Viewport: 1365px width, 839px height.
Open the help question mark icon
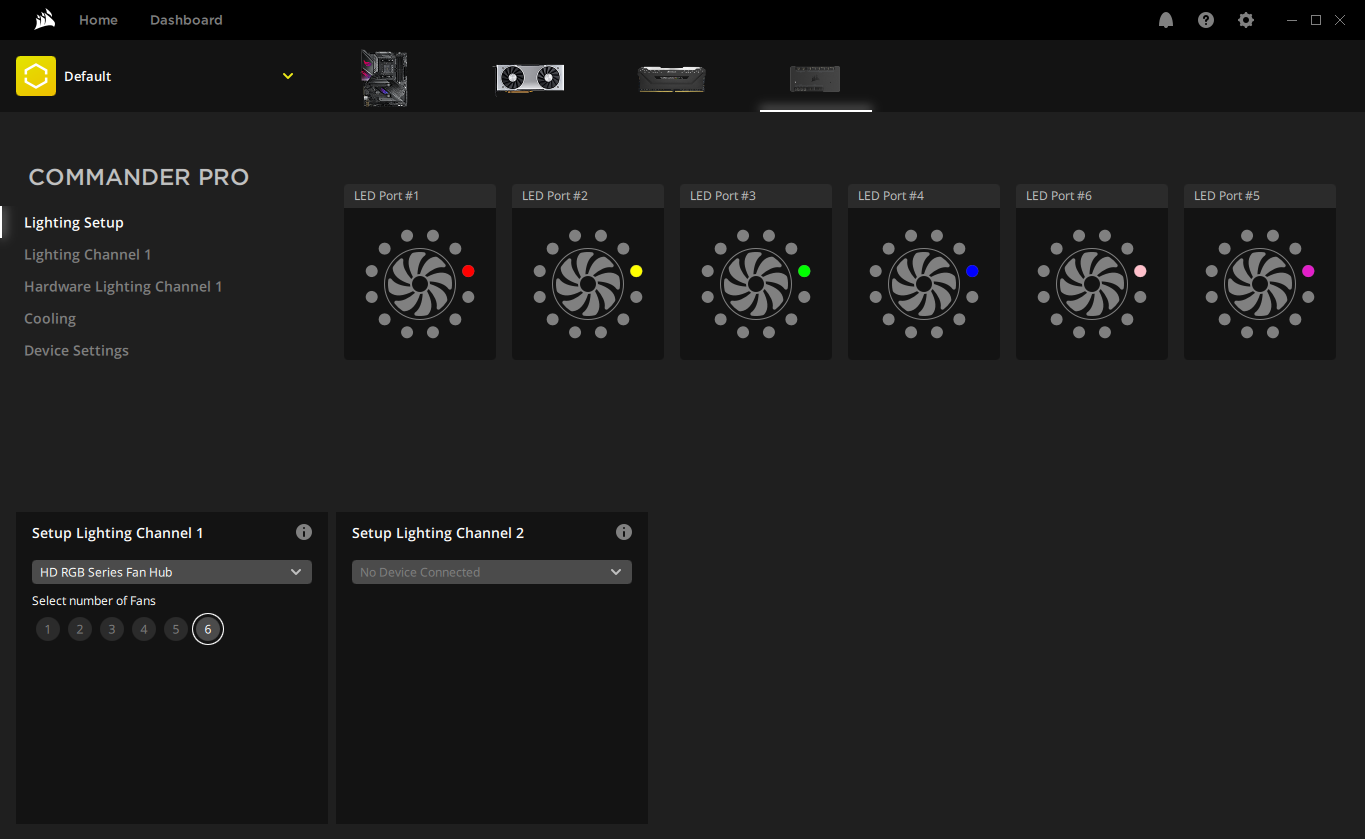point(1206,20)
